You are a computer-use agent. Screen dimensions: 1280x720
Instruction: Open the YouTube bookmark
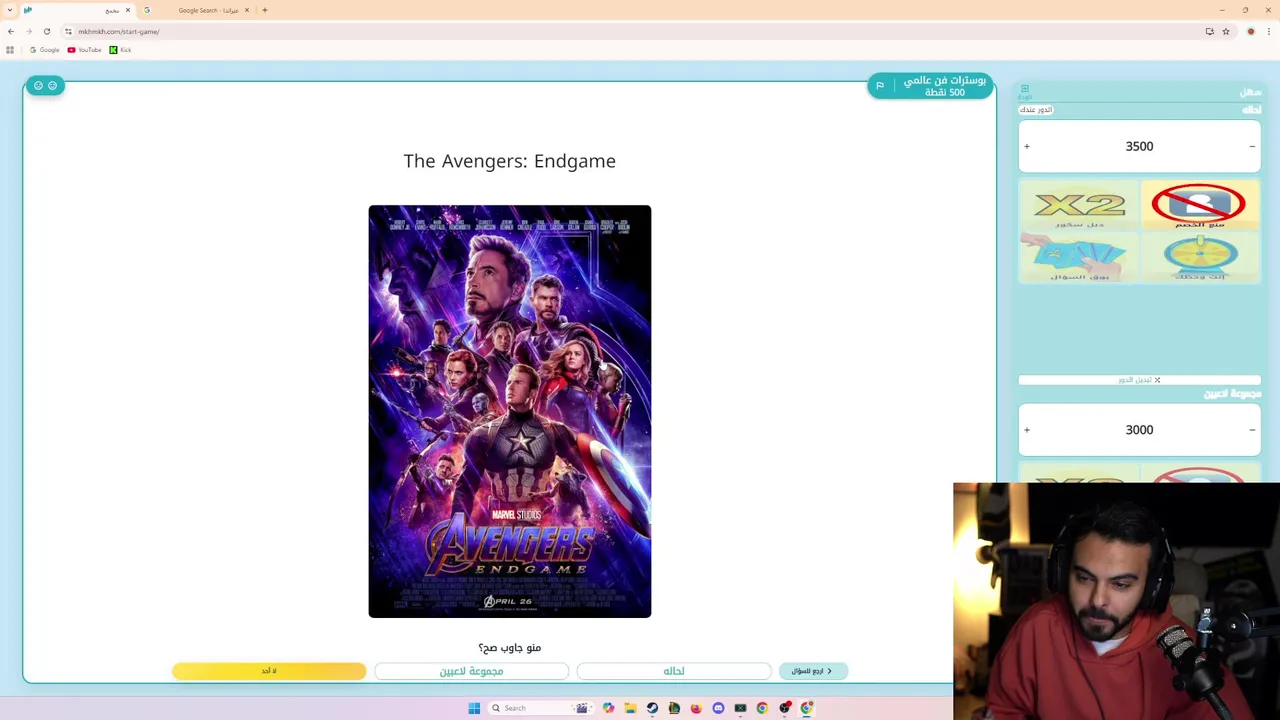coord(85,50)
